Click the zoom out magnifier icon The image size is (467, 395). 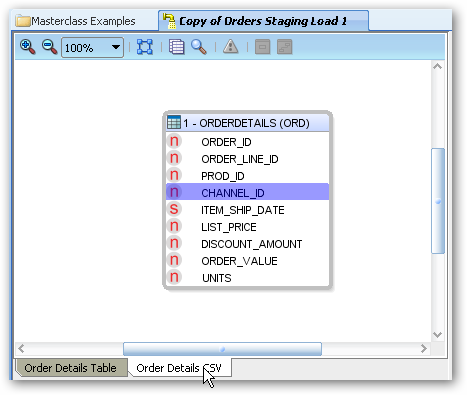click(x=49, y=47)
